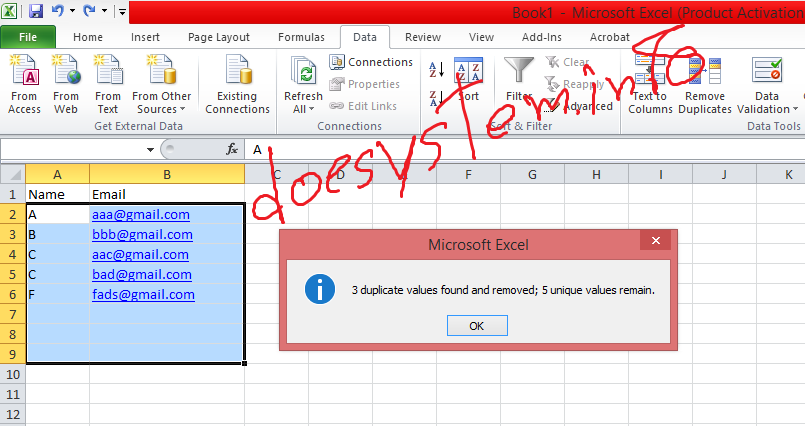Sort Z to A descending
This screenshot has height=426, width=805.
click(436, 98)
